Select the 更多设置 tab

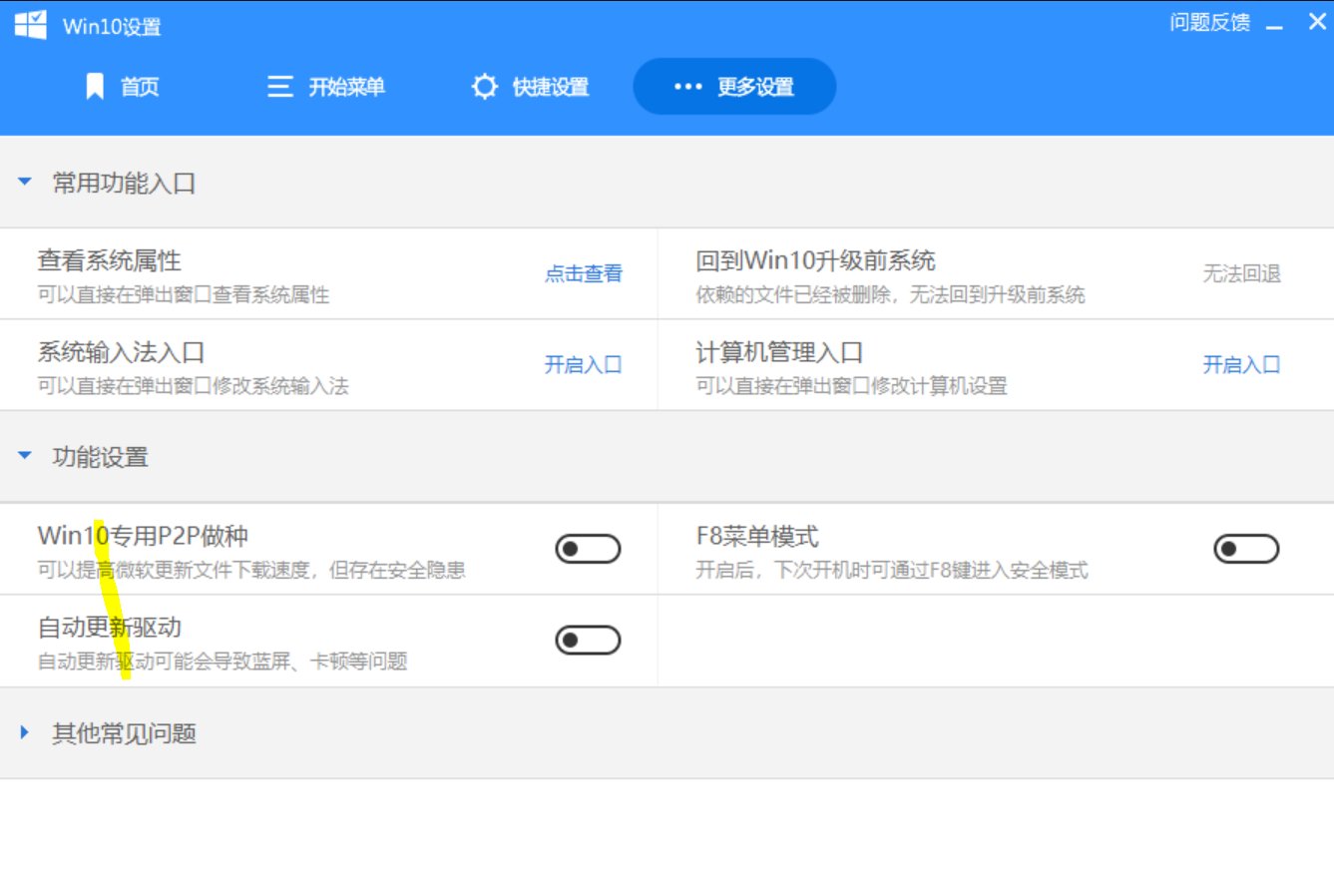click(734, 87)
